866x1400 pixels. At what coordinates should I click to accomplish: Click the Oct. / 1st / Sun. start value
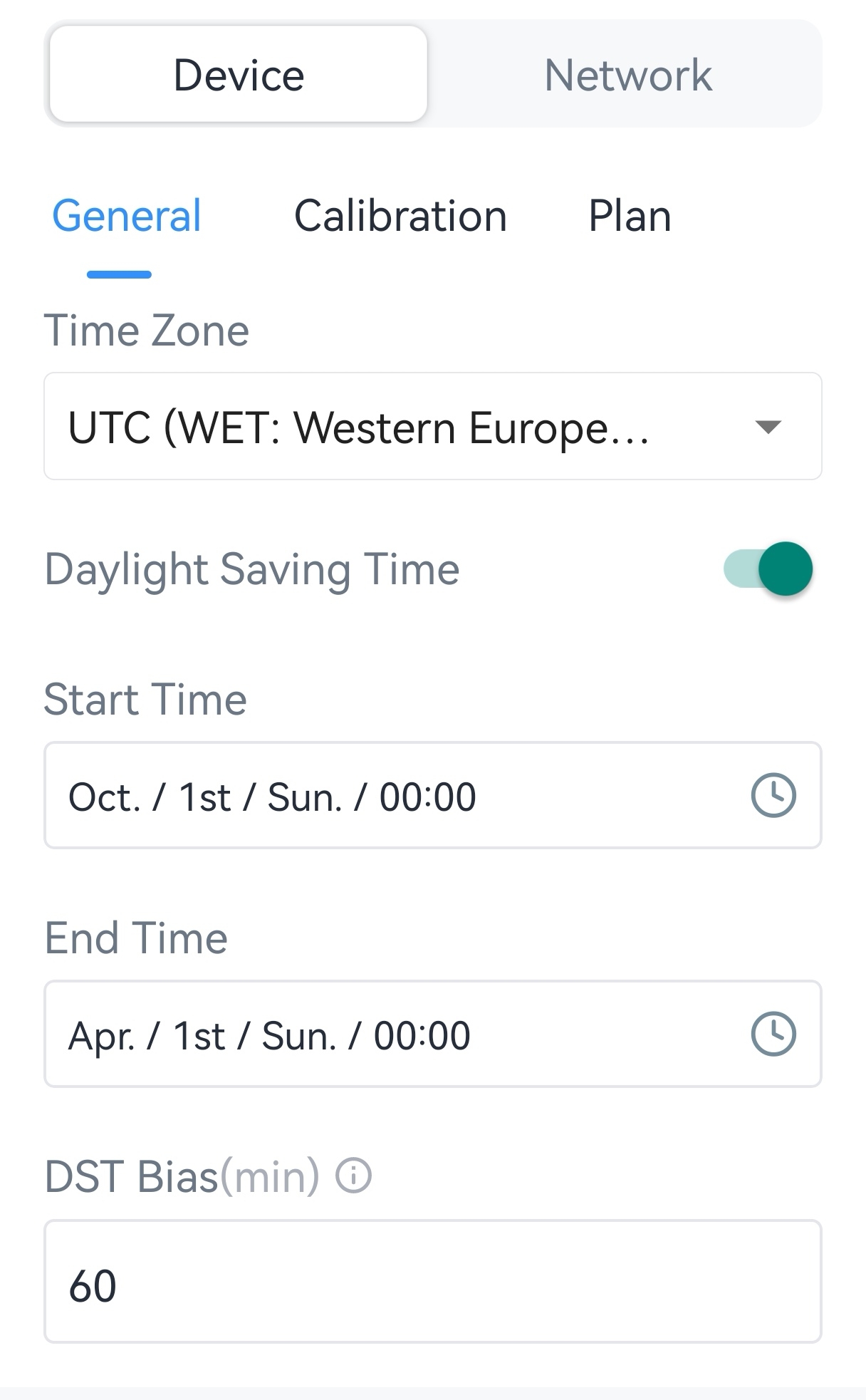[272, 797]
